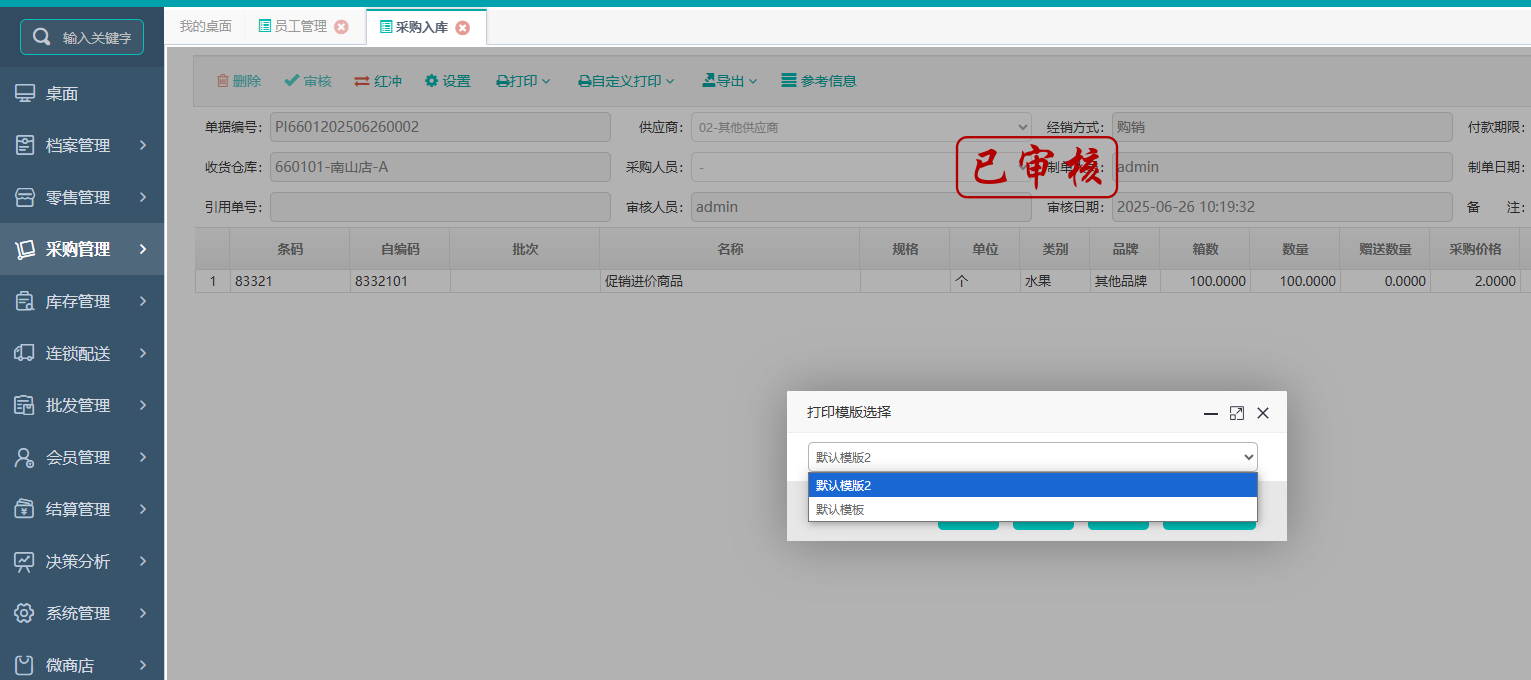Collapse the print template select box
Viewport: 1531px width, 680px height.
click(x=1032, y=457)
